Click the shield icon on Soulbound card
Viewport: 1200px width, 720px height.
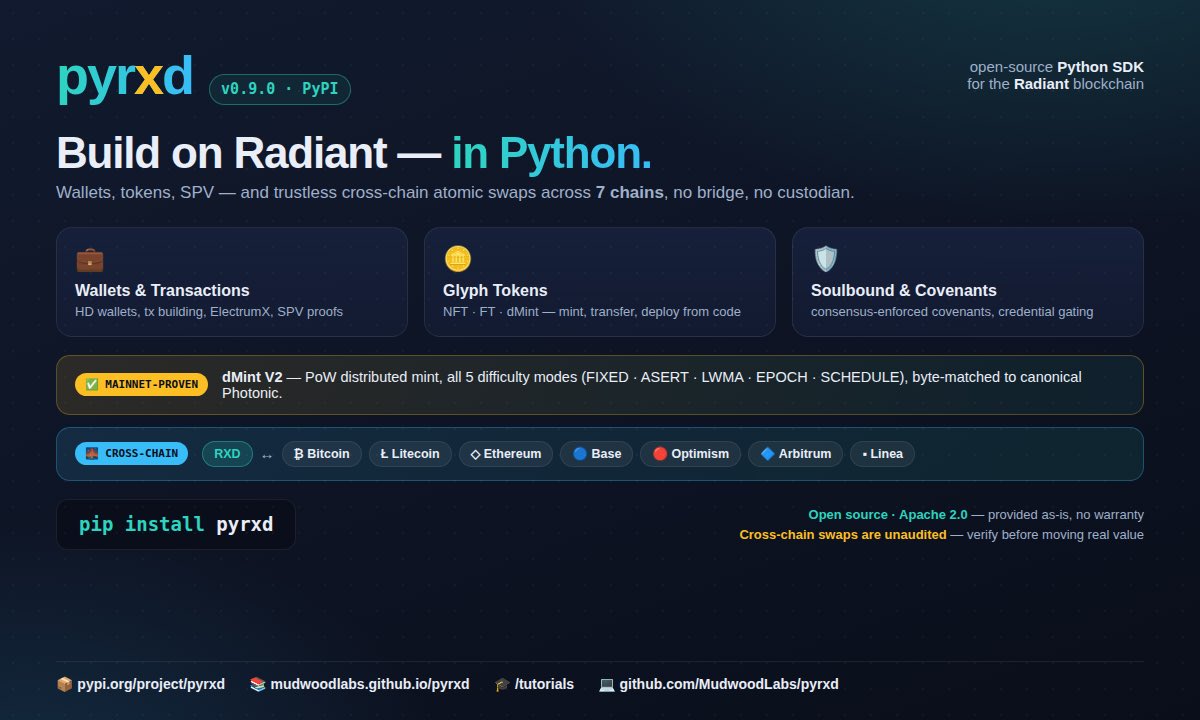coord(825,260)
